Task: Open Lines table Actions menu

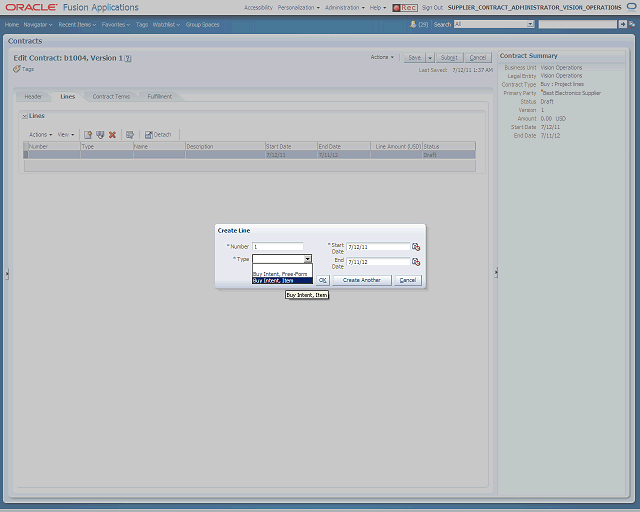Action: [x=40, y=135]
